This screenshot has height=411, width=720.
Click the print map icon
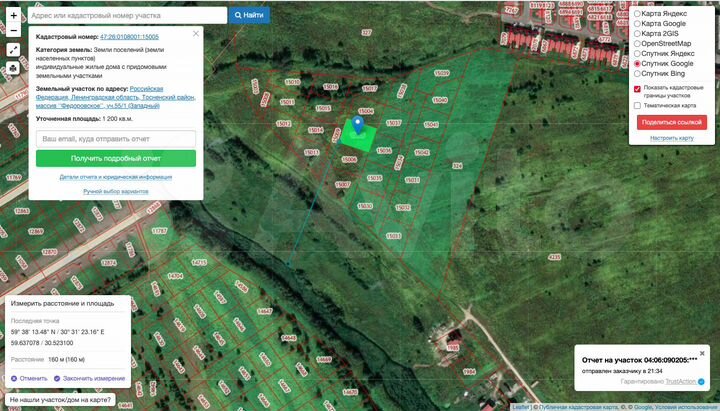pos(13,67)
